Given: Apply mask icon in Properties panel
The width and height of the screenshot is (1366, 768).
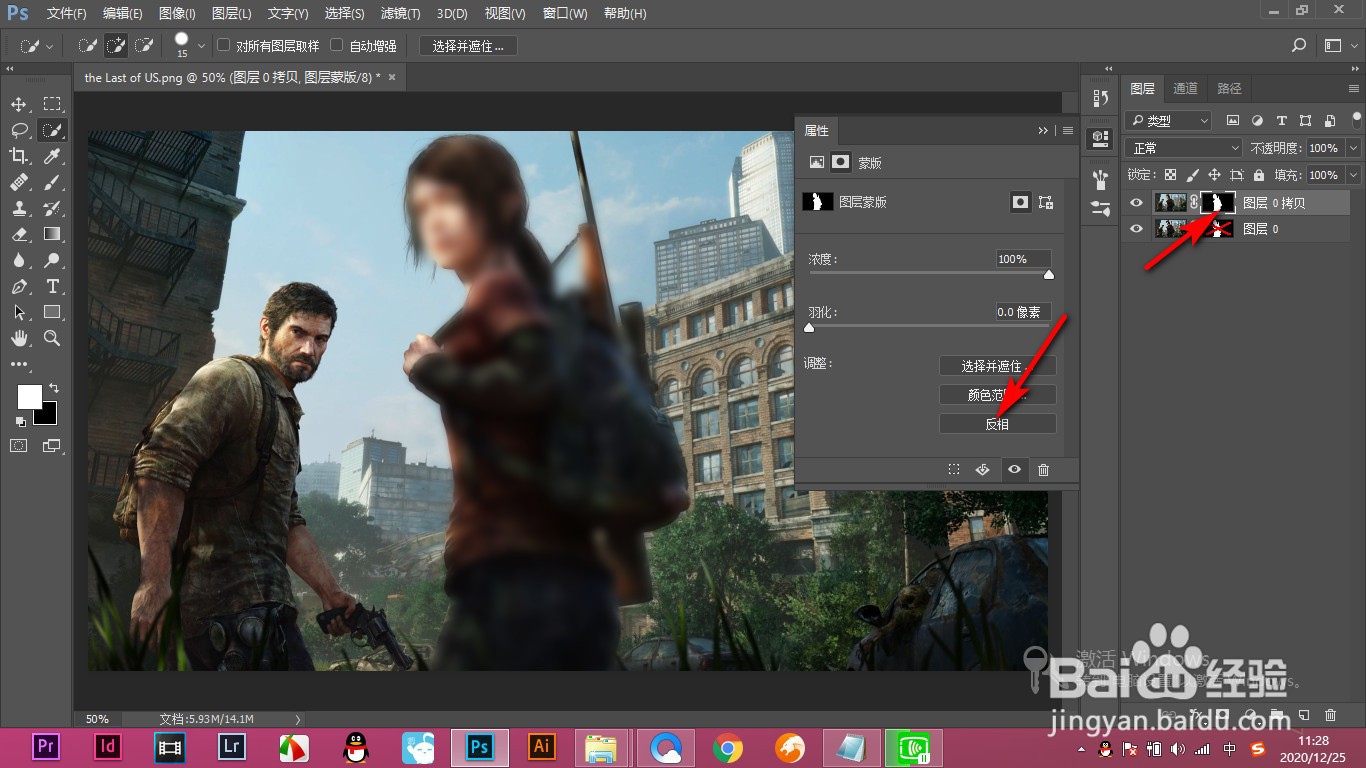Looking at the screenshot, I should [x=983, y=469].
